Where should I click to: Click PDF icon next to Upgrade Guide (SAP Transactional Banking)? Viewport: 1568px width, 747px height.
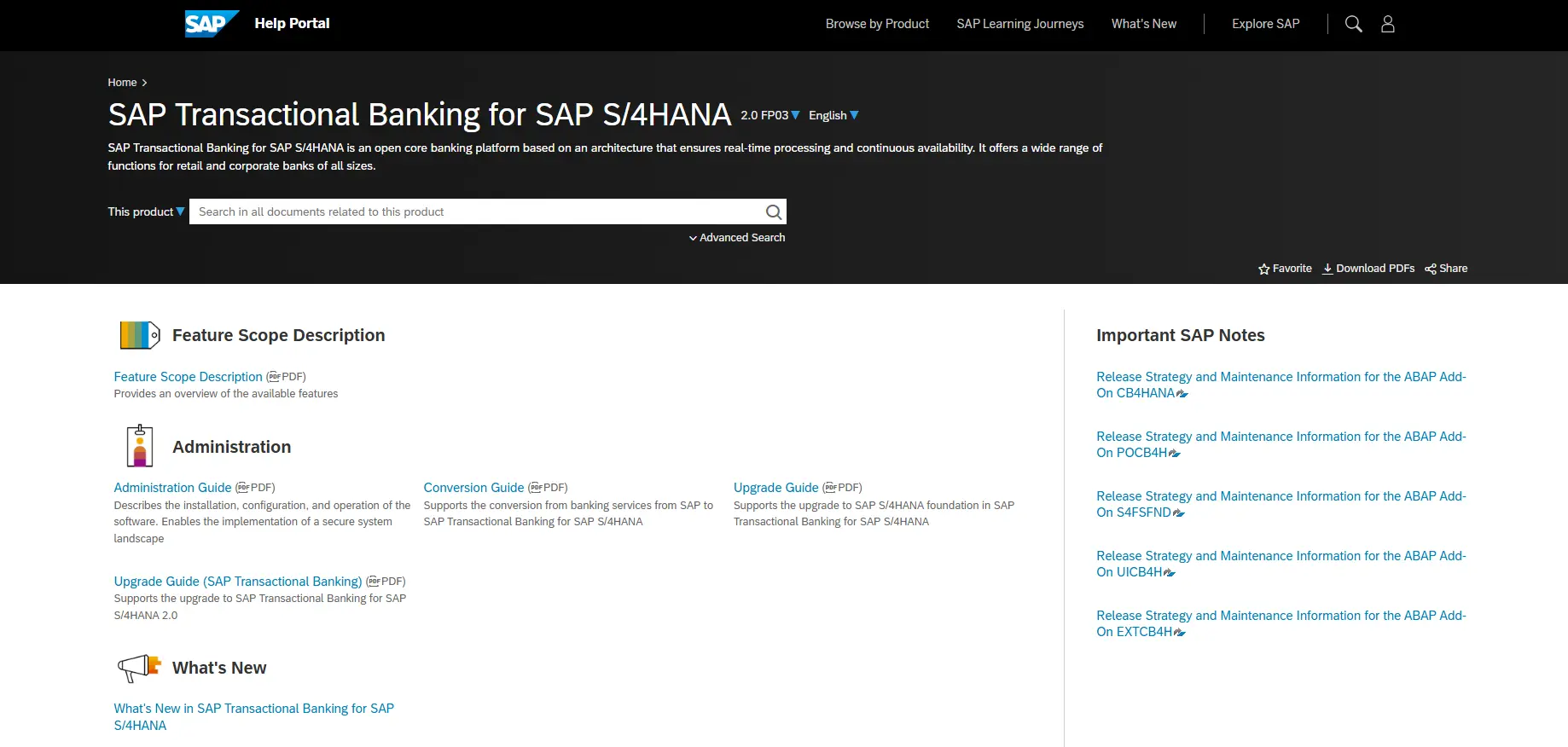pyautogui.click(x=374, y=582)
